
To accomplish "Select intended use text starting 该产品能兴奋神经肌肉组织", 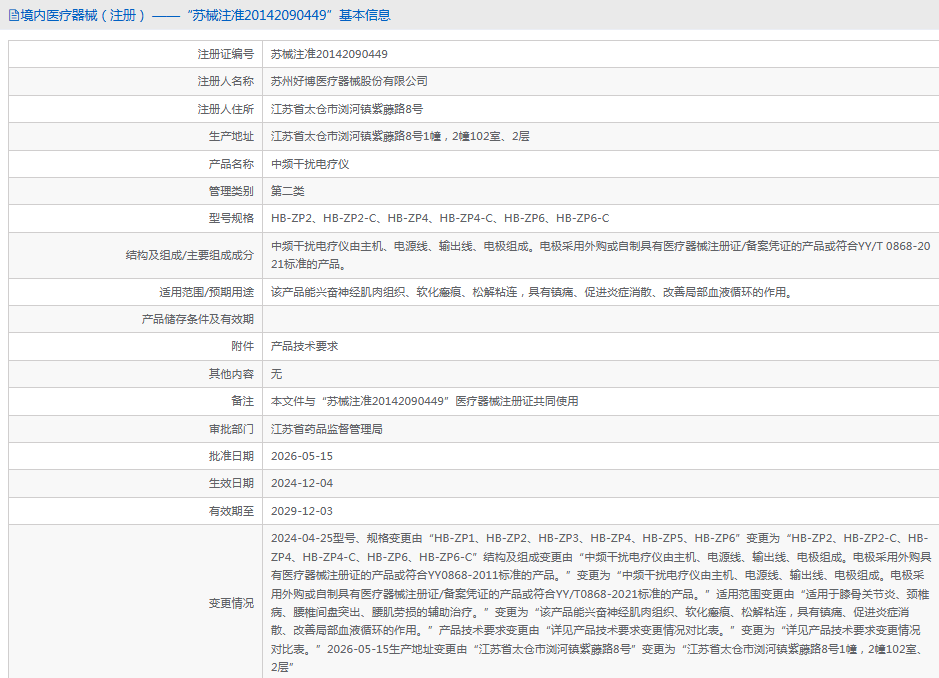I will tap(532, 292).
